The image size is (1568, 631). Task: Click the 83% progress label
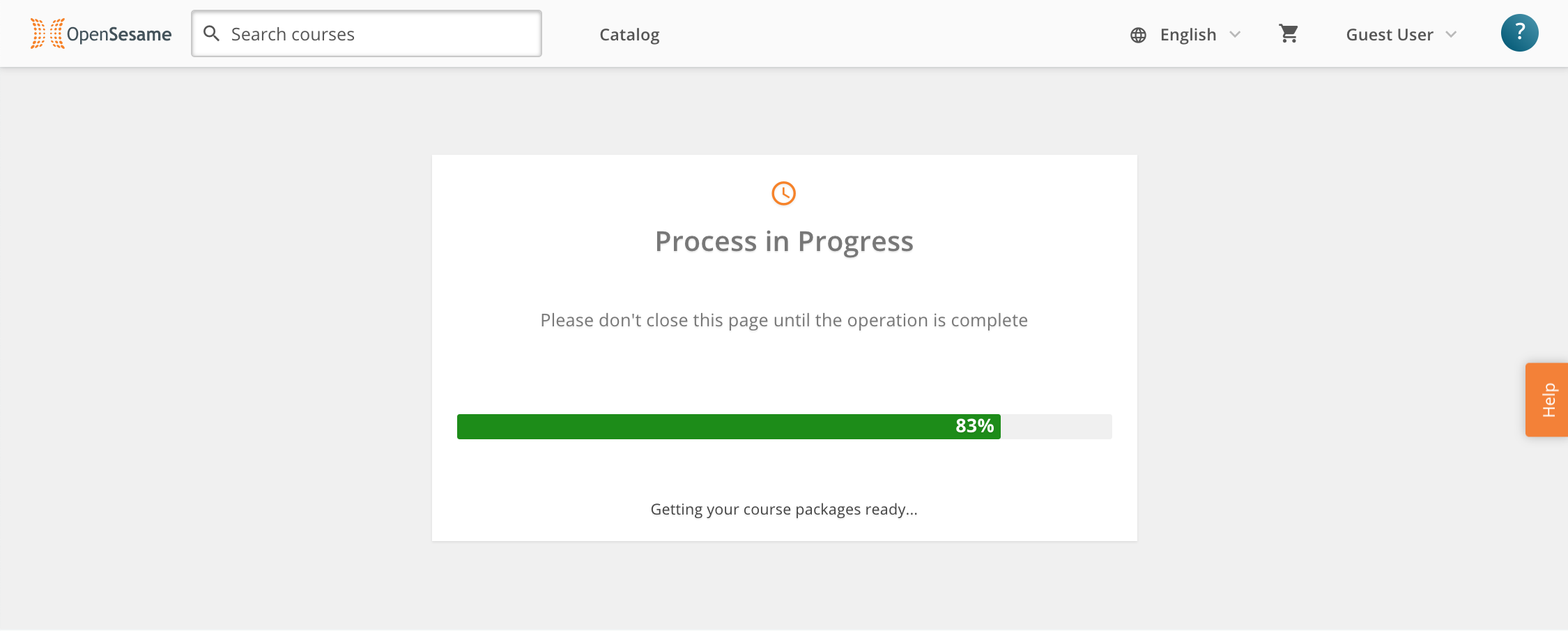[x=974, y=426]
